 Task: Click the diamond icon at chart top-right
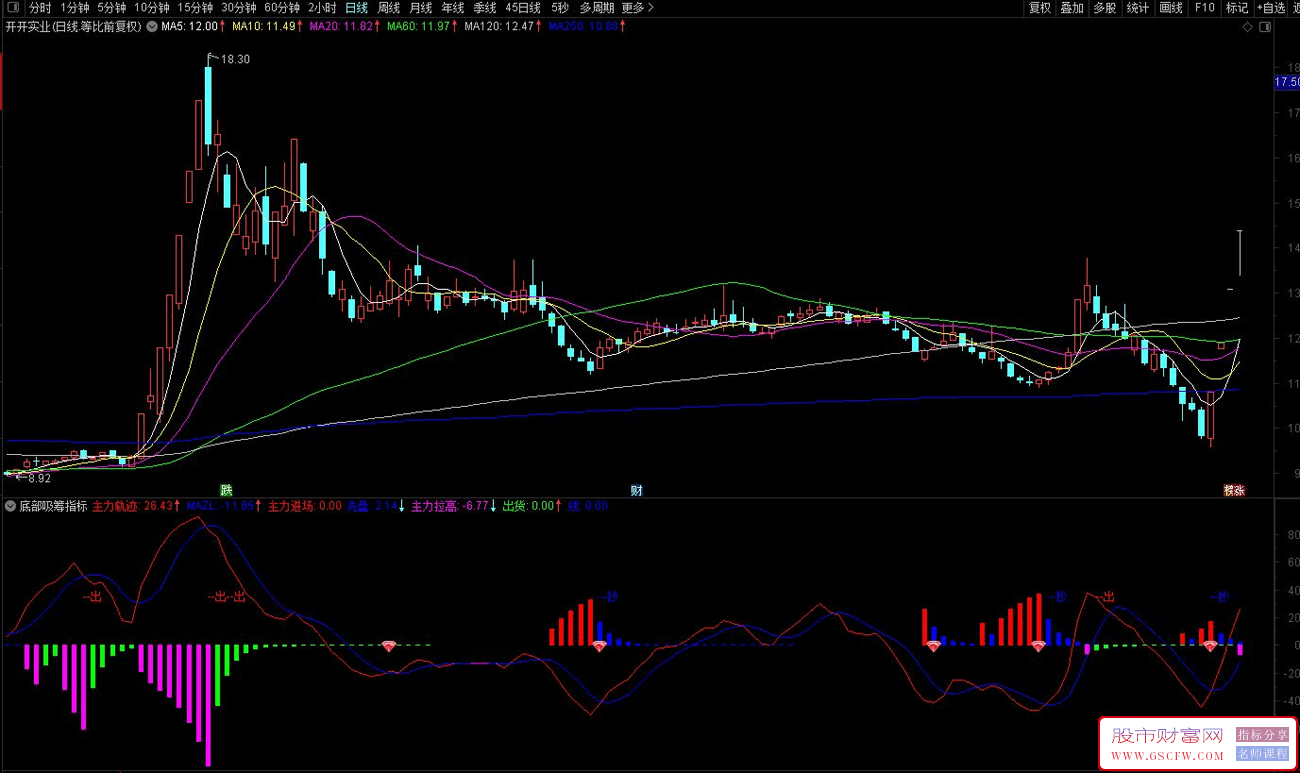[x=1247, y=28]
